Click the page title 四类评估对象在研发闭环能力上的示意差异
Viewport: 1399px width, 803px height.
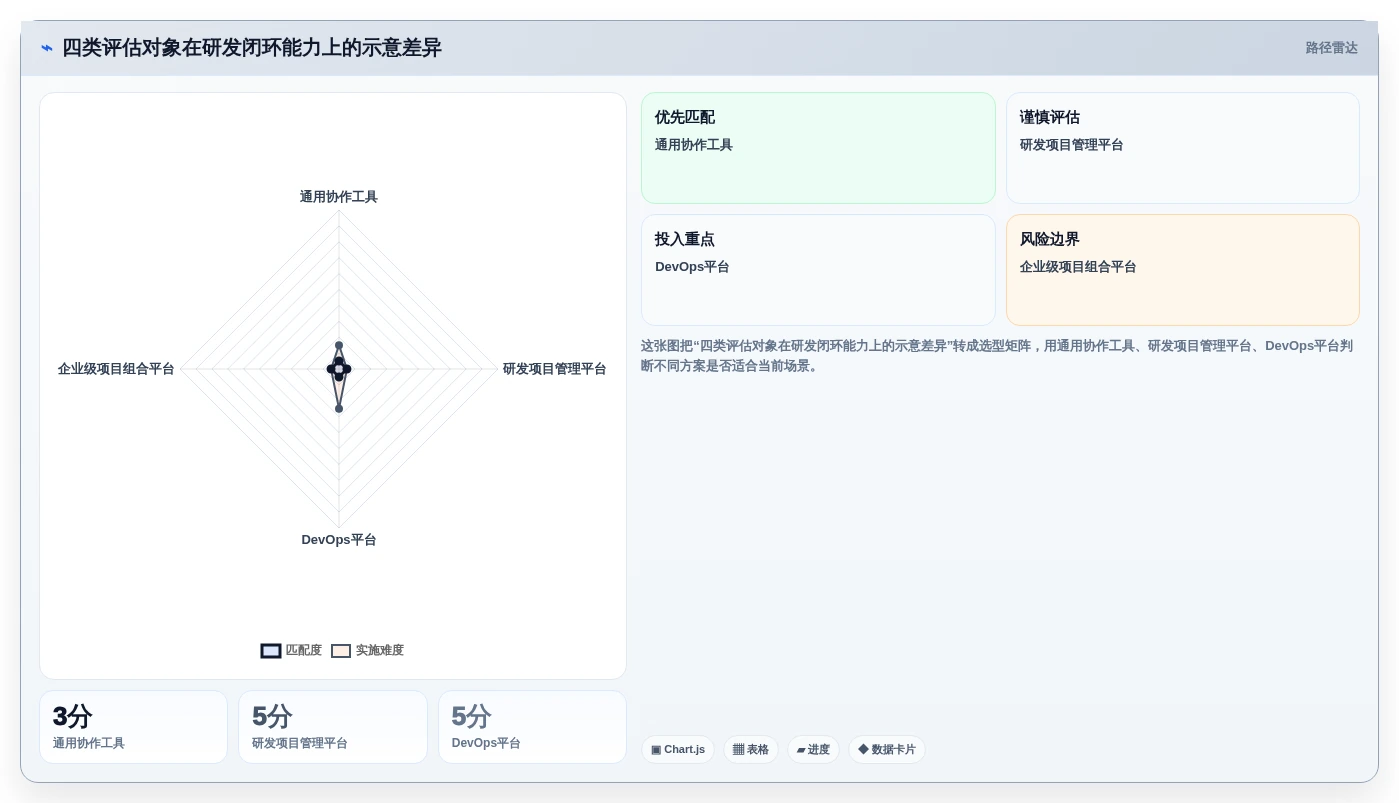[252, 48]
